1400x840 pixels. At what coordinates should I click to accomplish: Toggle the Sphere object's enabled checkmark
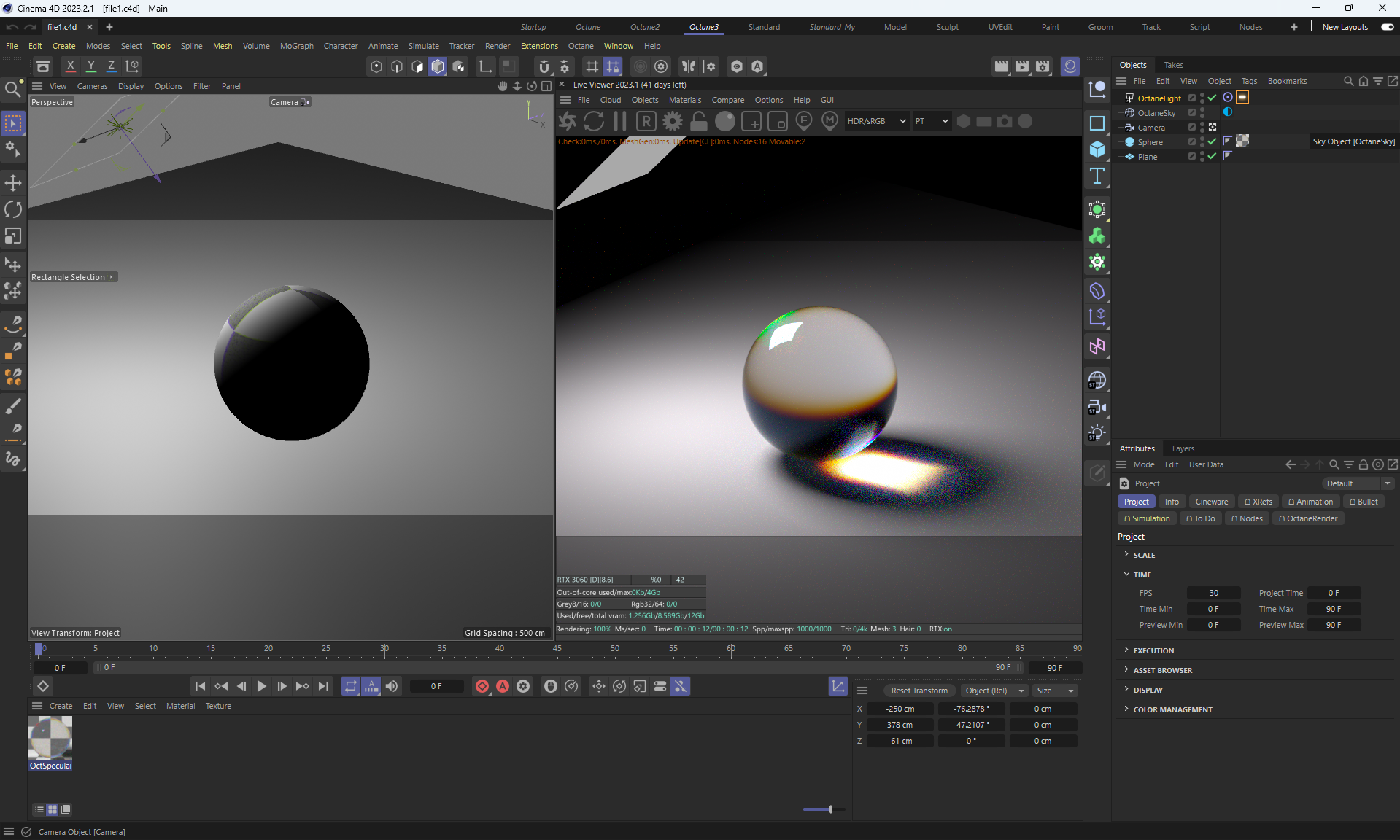pos(1212,141)
